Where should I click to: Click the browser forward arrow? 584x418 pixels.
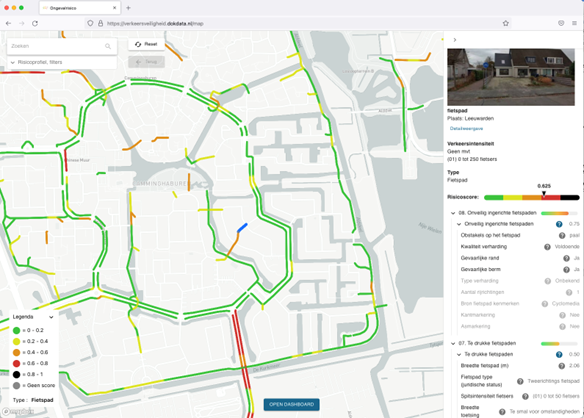tap(22, 23)
